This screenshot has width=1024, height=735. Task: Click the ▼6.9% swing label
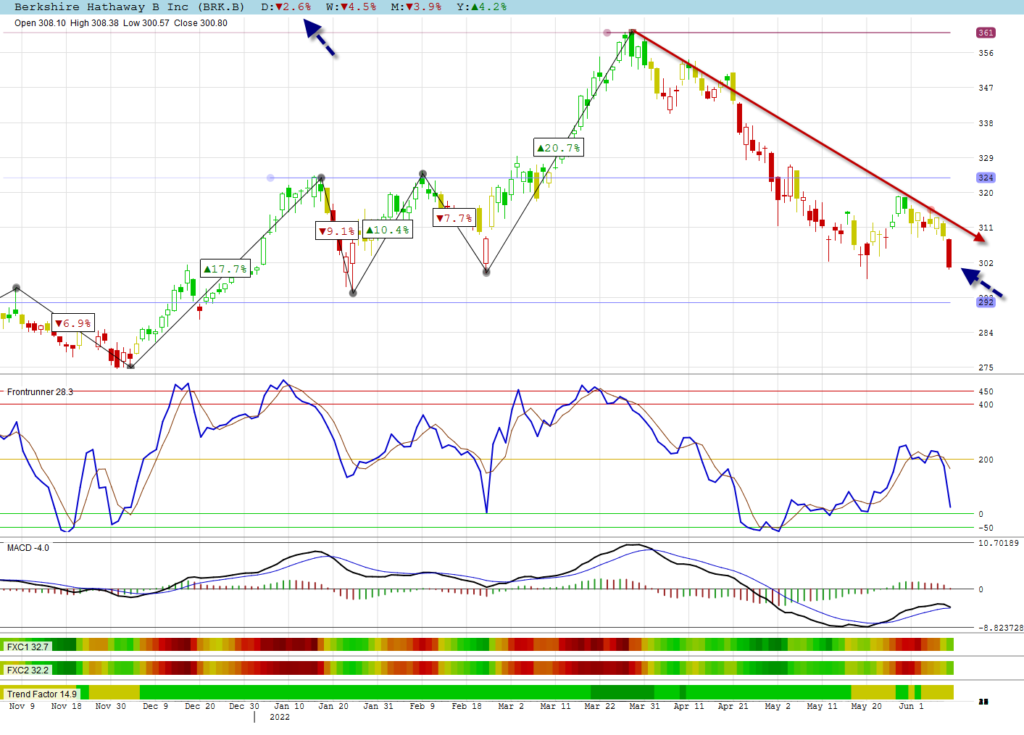pyautogui.click(x=72, y=323)
